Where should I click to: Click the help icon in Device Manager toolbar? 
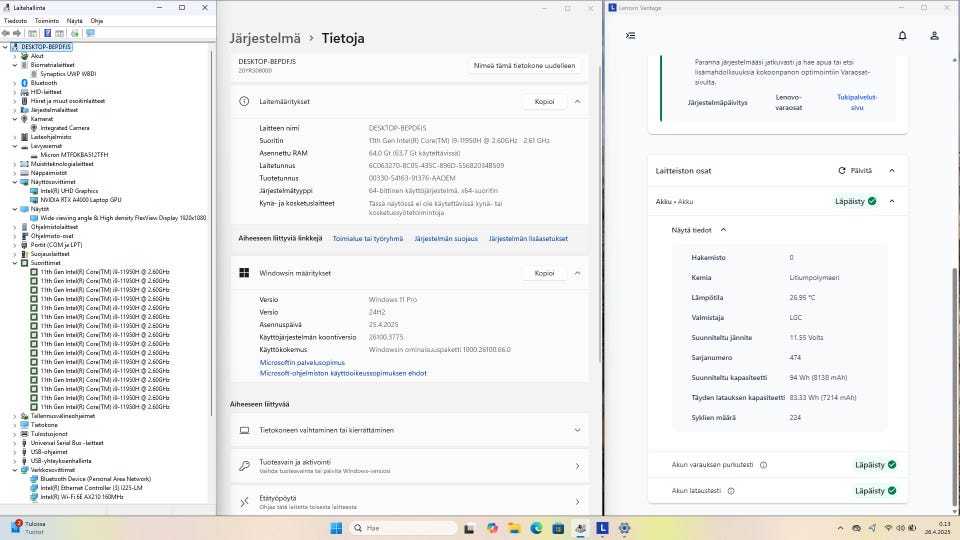click(47, 33)
